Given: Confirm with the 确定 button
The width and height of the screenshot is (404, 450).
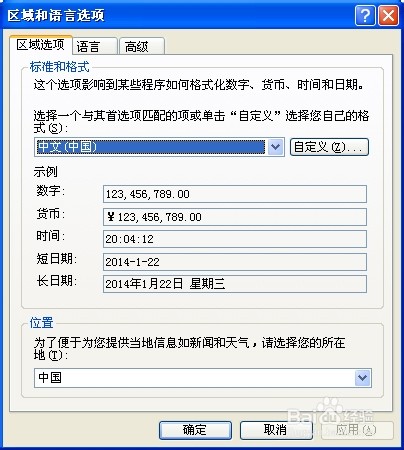Looking at the screenshot, I should (195, 430).
